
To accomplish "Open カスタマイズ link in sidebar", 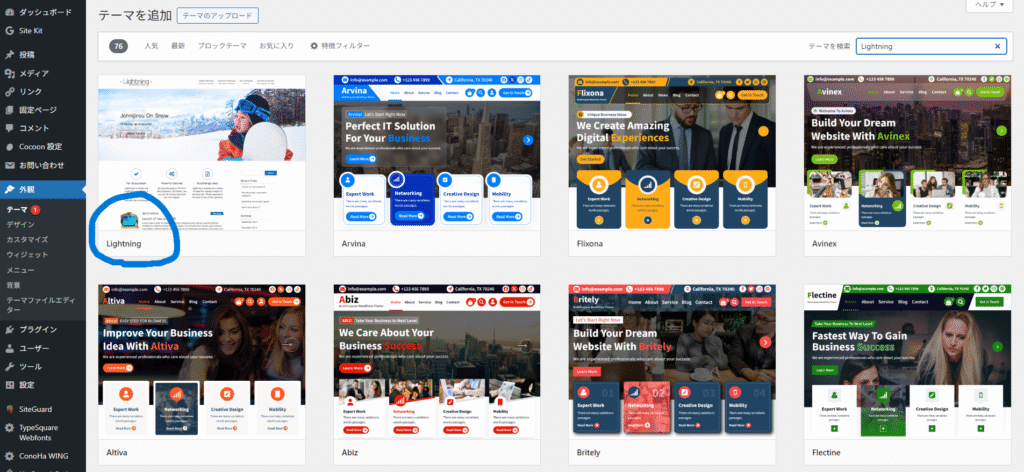I will click(x=28, y=240).
